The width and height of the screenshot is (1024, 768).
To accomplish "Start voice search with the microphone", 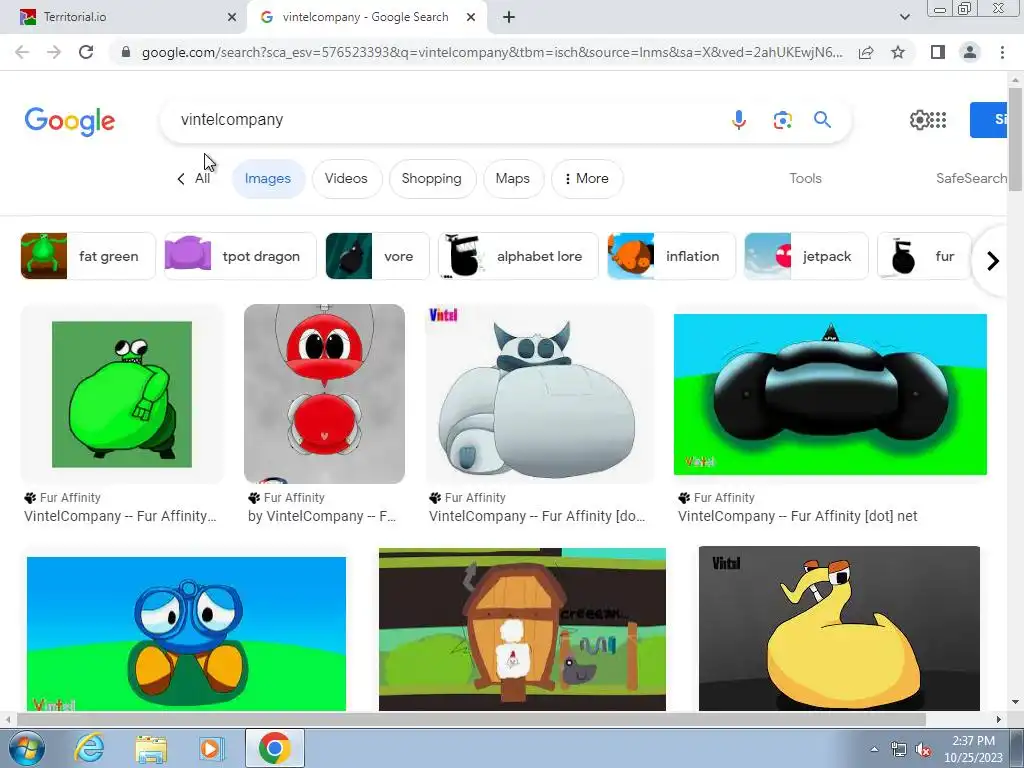I will pos(739,120).
